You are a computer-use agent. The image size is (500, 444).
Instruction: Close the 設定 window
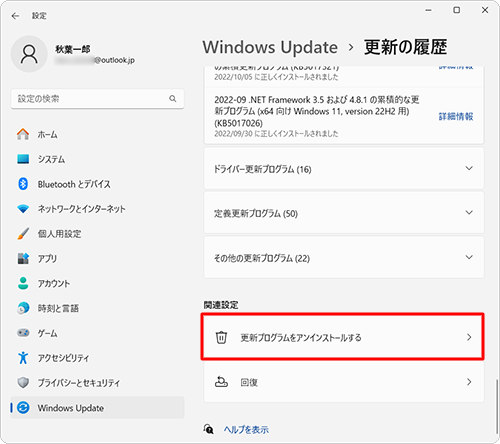click(x=485, y=10)
